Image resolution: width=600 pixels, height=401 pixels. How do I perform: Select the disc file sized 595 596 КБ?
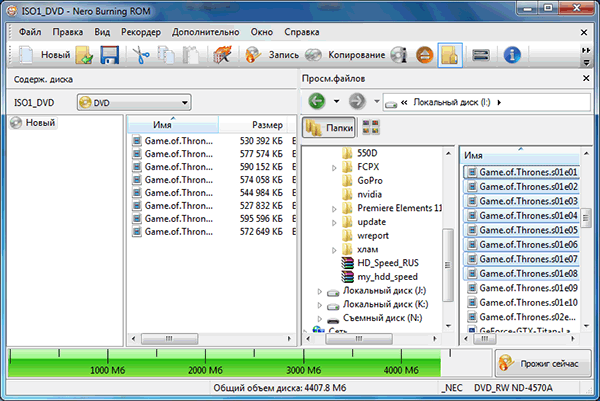pos(214,219)
